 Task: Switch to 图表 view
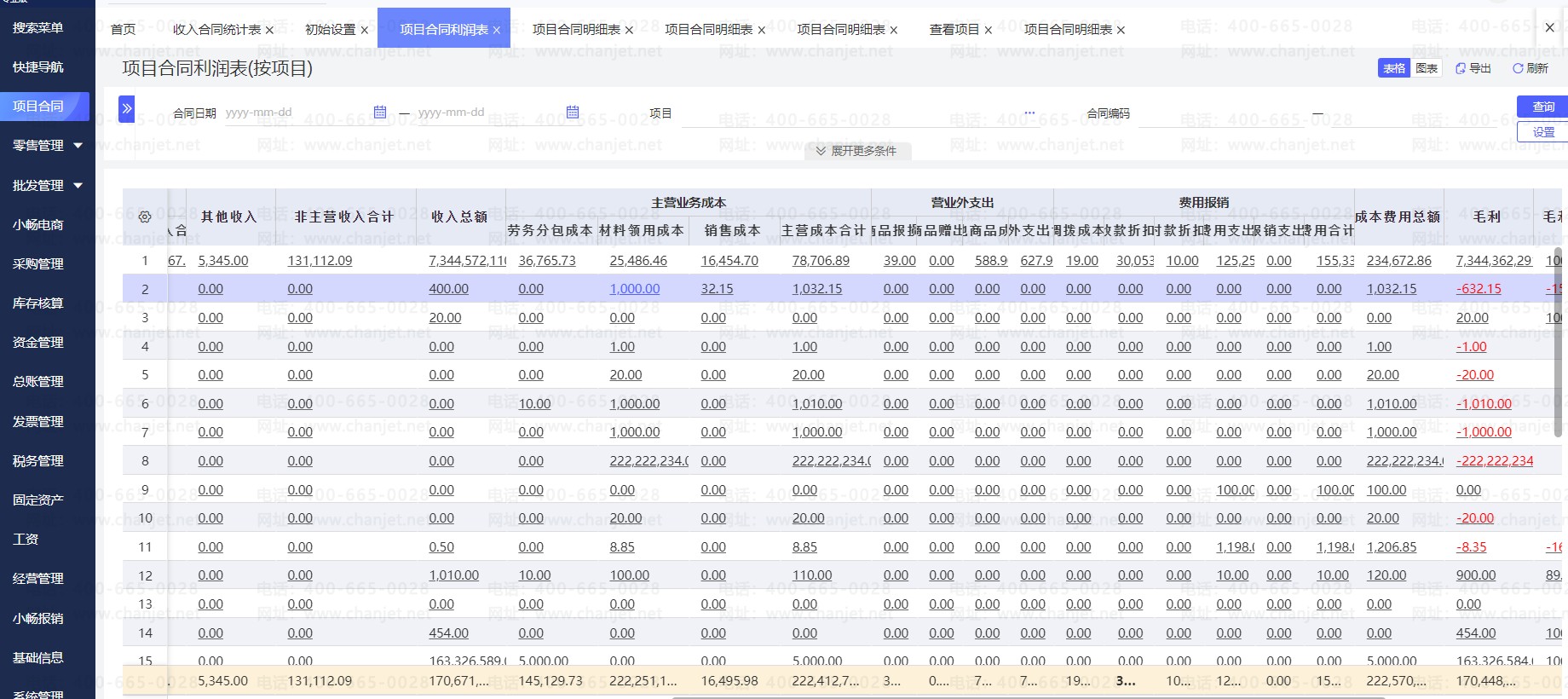(1427, 68)
